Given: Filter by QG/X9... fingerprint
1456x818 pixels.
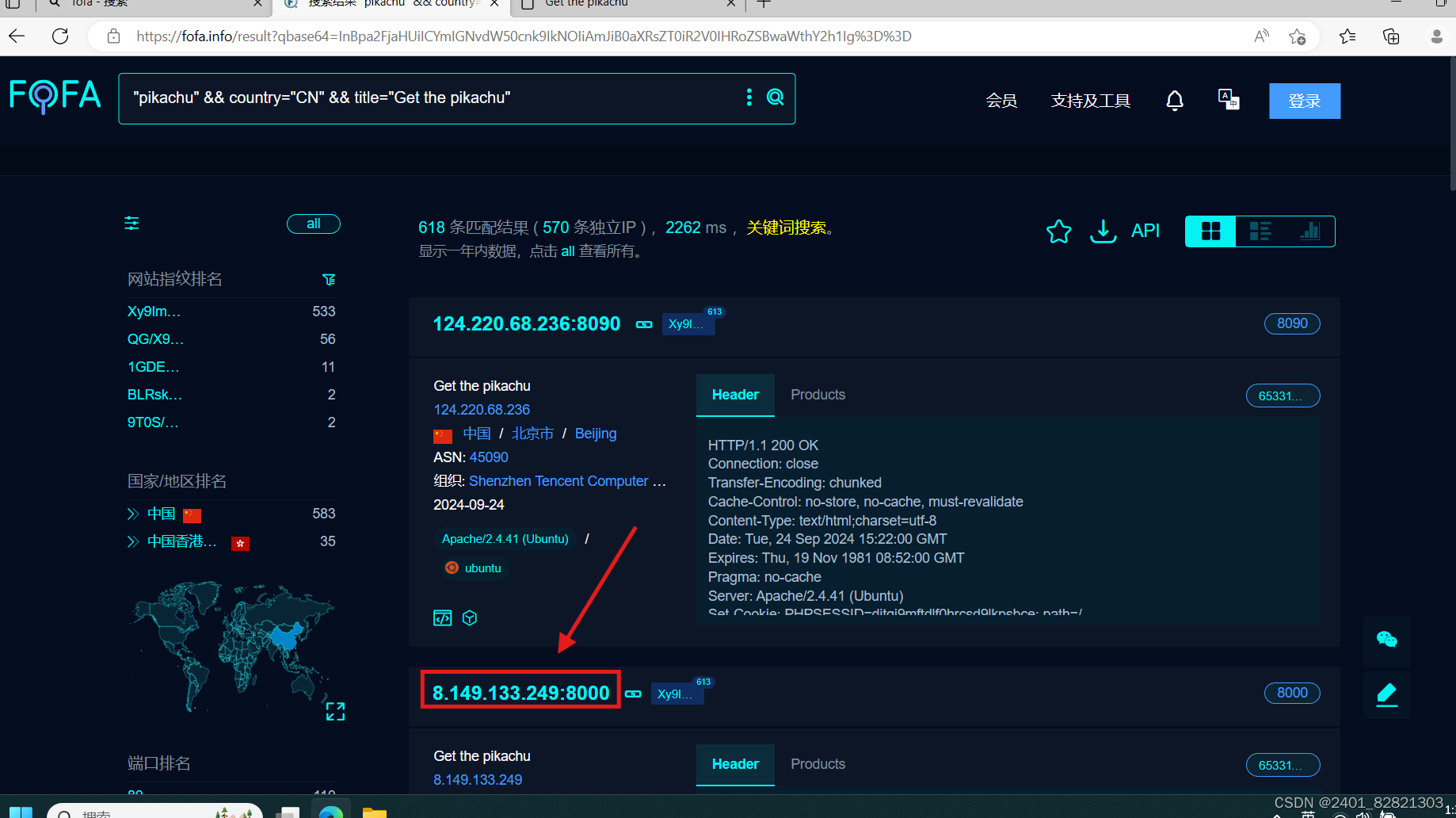Looking at the screenshot, I should click(x=155, y=339).
